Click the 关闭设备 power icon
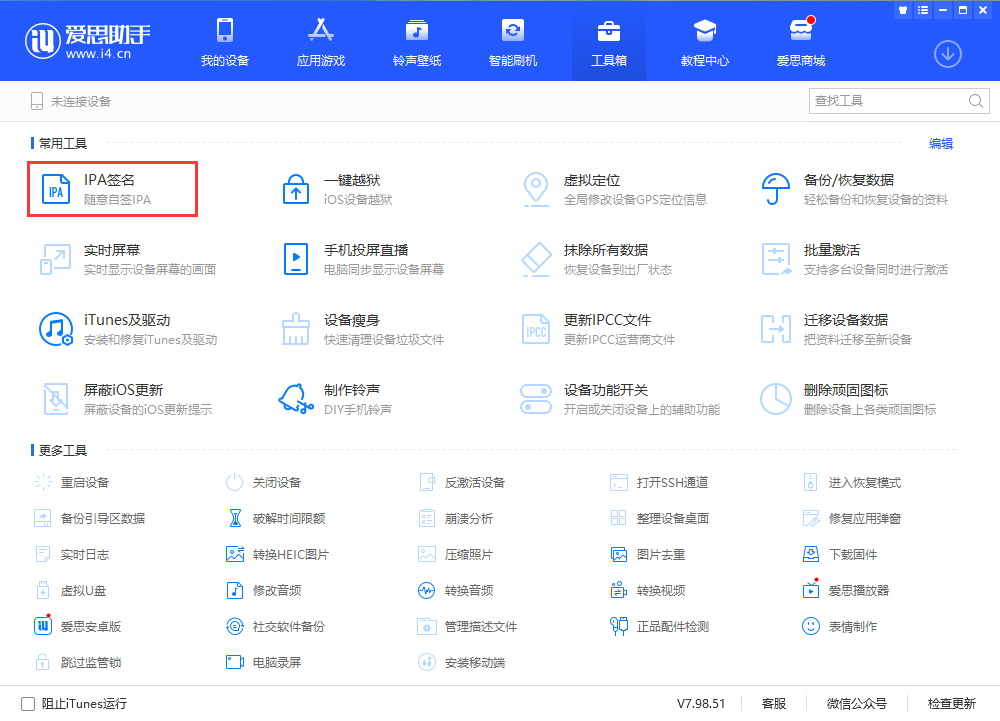This screenshot has width=1000, height=721. [235, 483]
